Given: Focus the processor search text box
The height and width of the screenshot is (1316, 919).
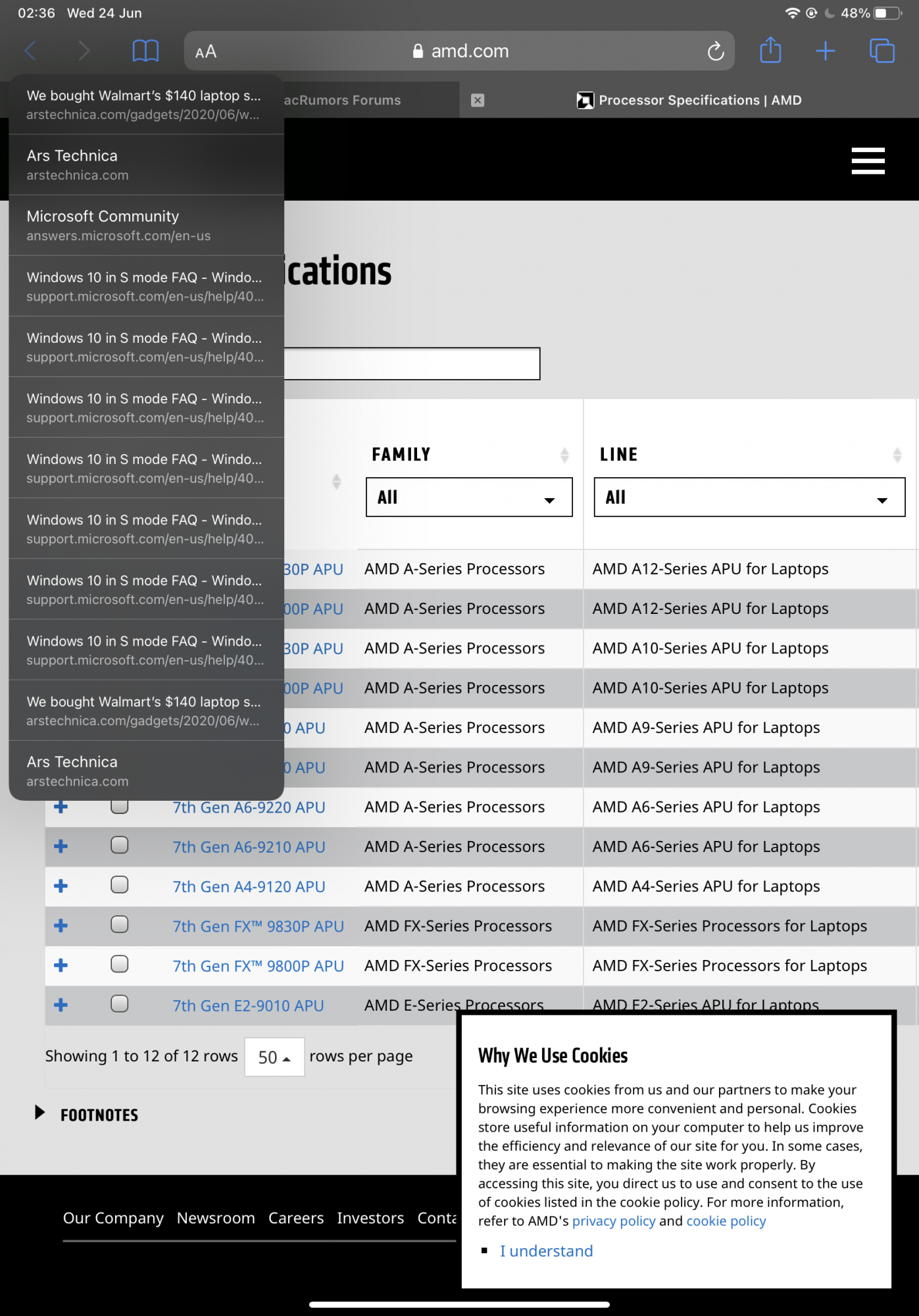Looking at the screenshot, I should pyautogui.click(x=412, y=363).
